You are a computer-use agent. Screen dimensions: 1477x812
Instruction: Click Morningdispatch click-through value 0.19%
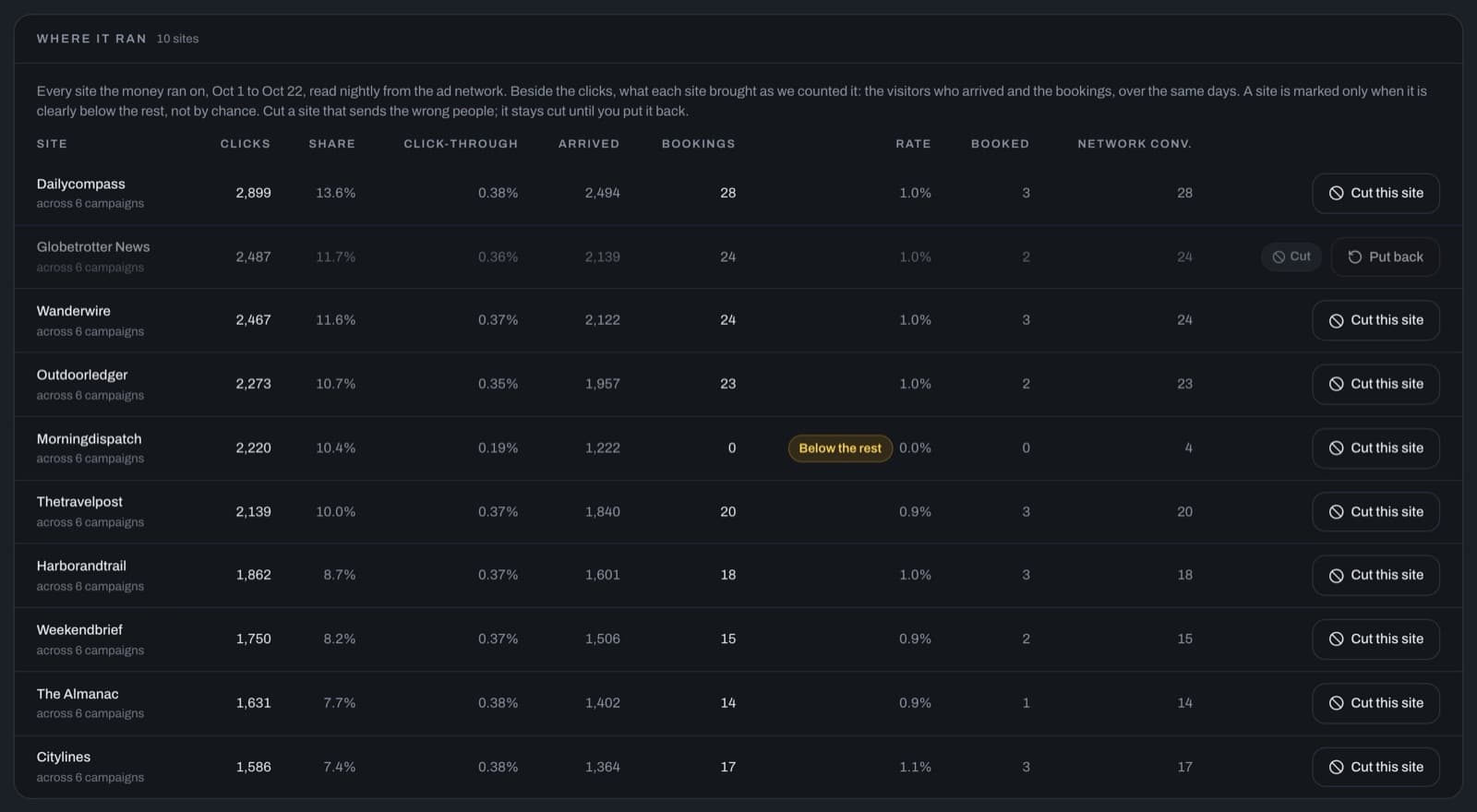pos(498,448)
